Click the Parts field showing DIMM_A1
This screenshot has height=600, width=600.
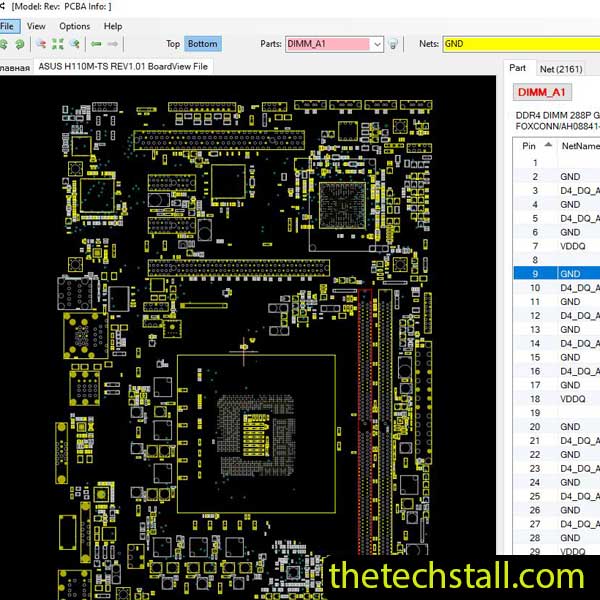(x=328, y=44)
